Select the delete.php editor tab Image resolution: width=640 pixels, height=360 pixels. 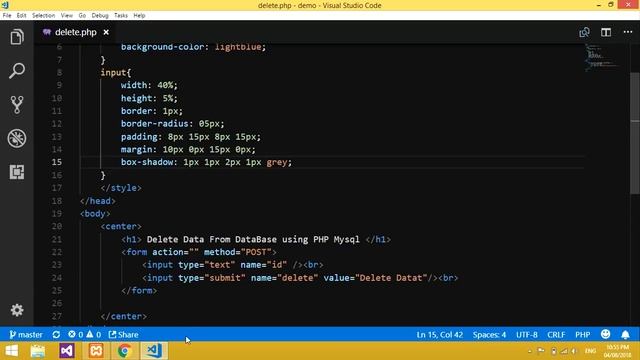pos(76,32)
